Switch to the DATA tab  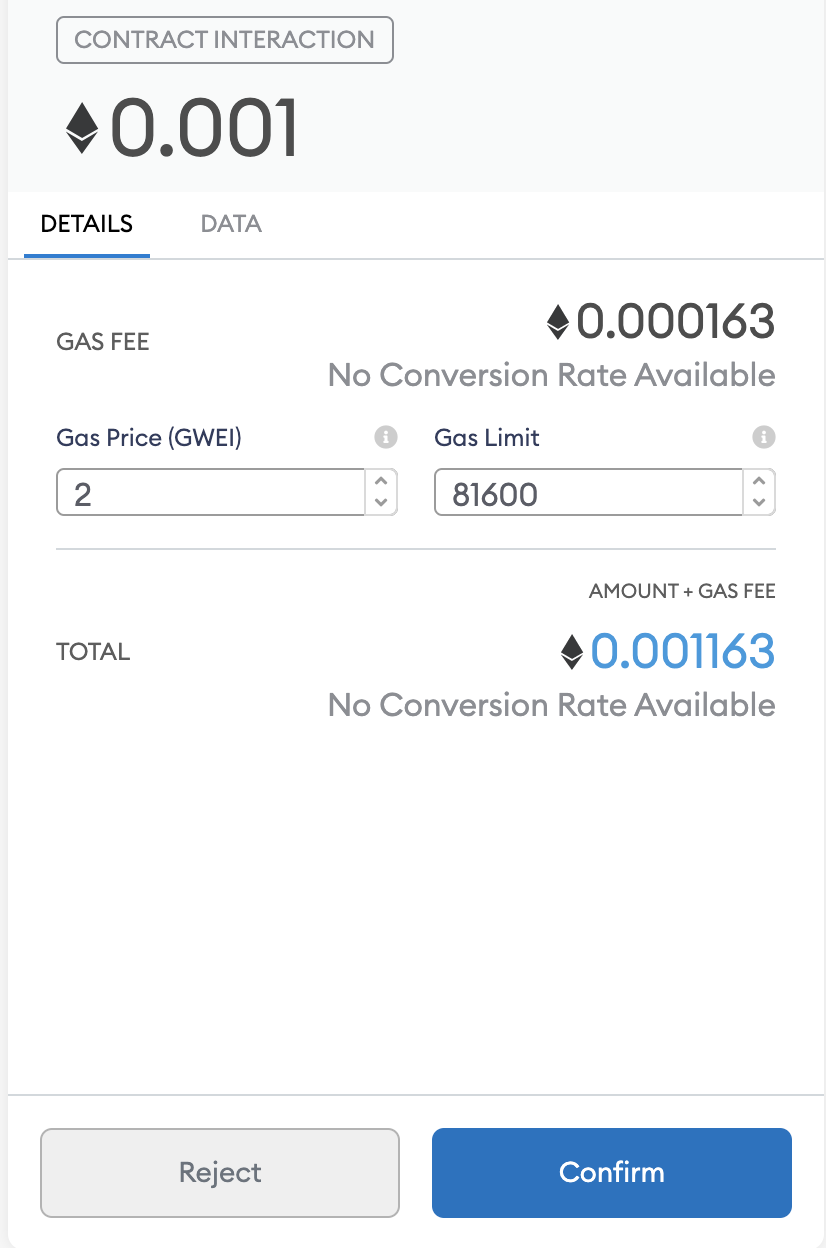[231, 223]
